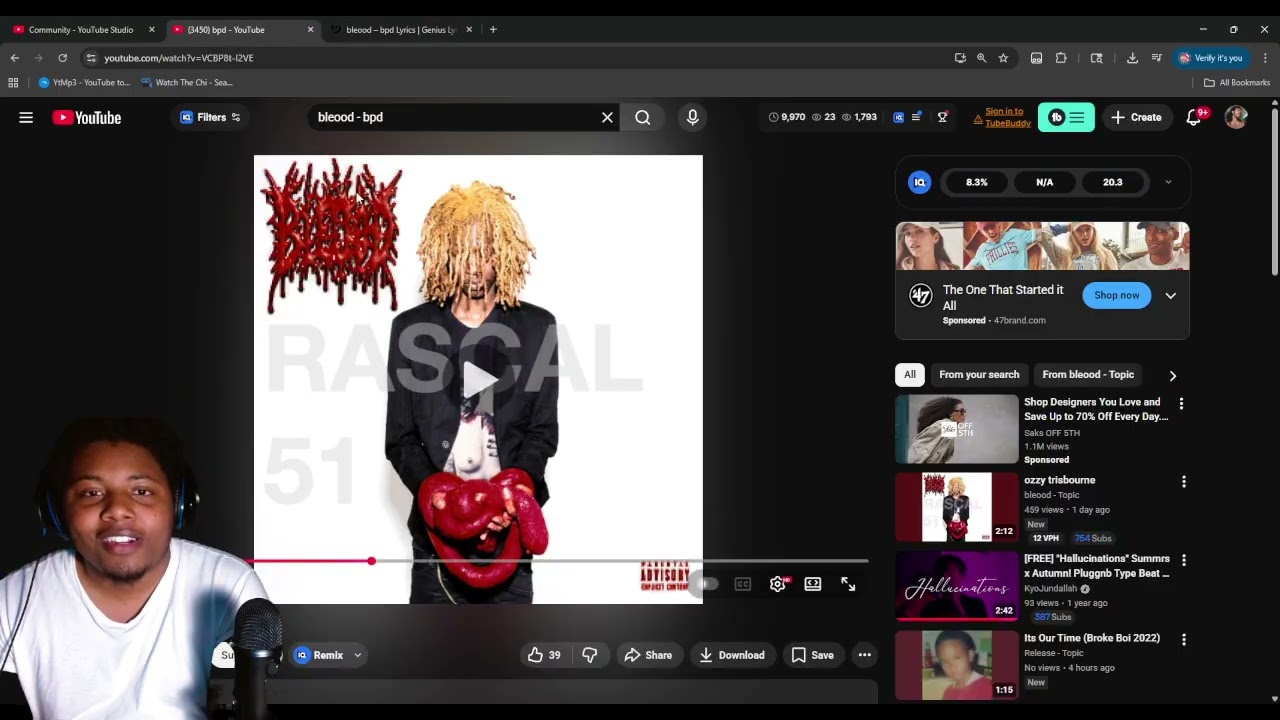Go back in browser history

click(x=15, y=58)
